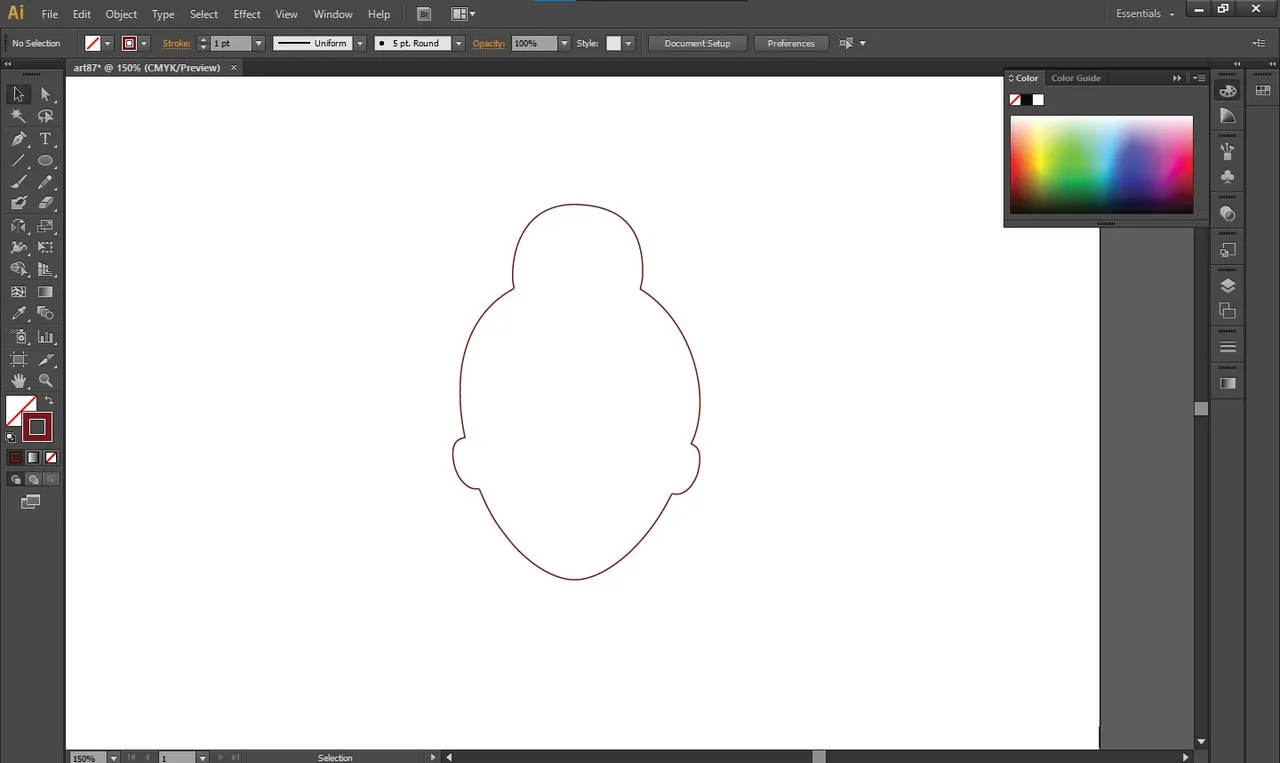Change screen mode at toolbox bottom
This screenshot has width=1280, height=763.
coord(30,501)
